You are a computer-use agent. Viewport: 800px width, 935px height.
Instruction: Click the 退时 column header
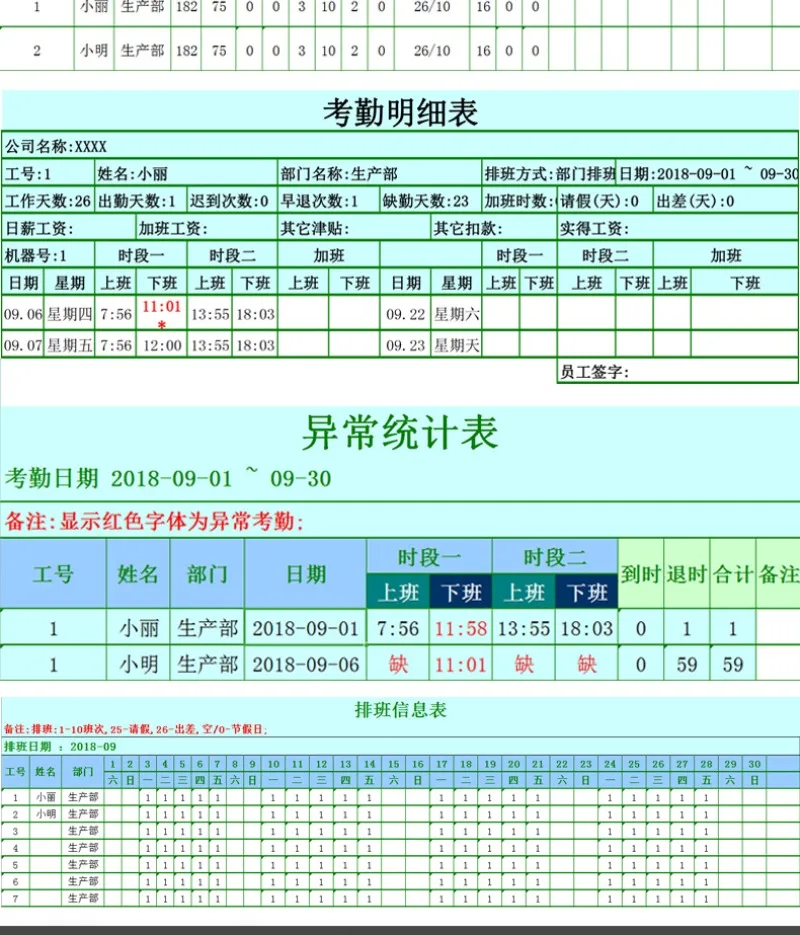(687, 574)
